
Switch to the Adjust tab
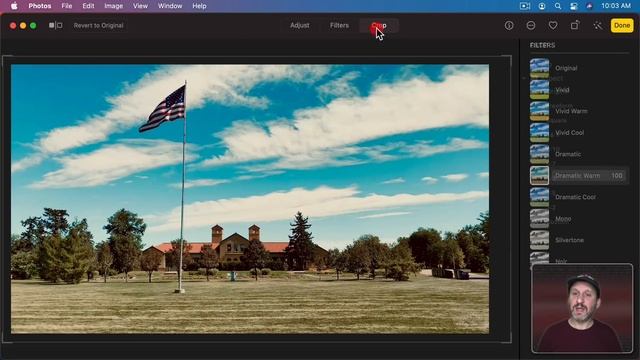pyautogui.click(x=300, y=25)
